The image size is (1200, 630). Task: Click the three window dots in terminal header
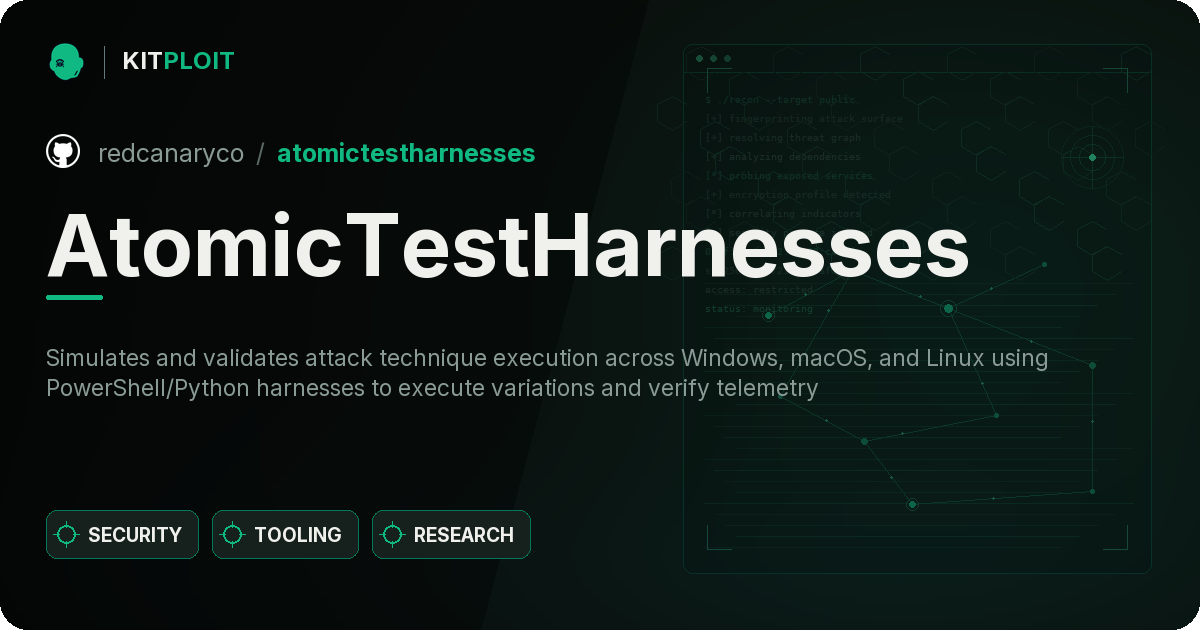pos(713,59)
